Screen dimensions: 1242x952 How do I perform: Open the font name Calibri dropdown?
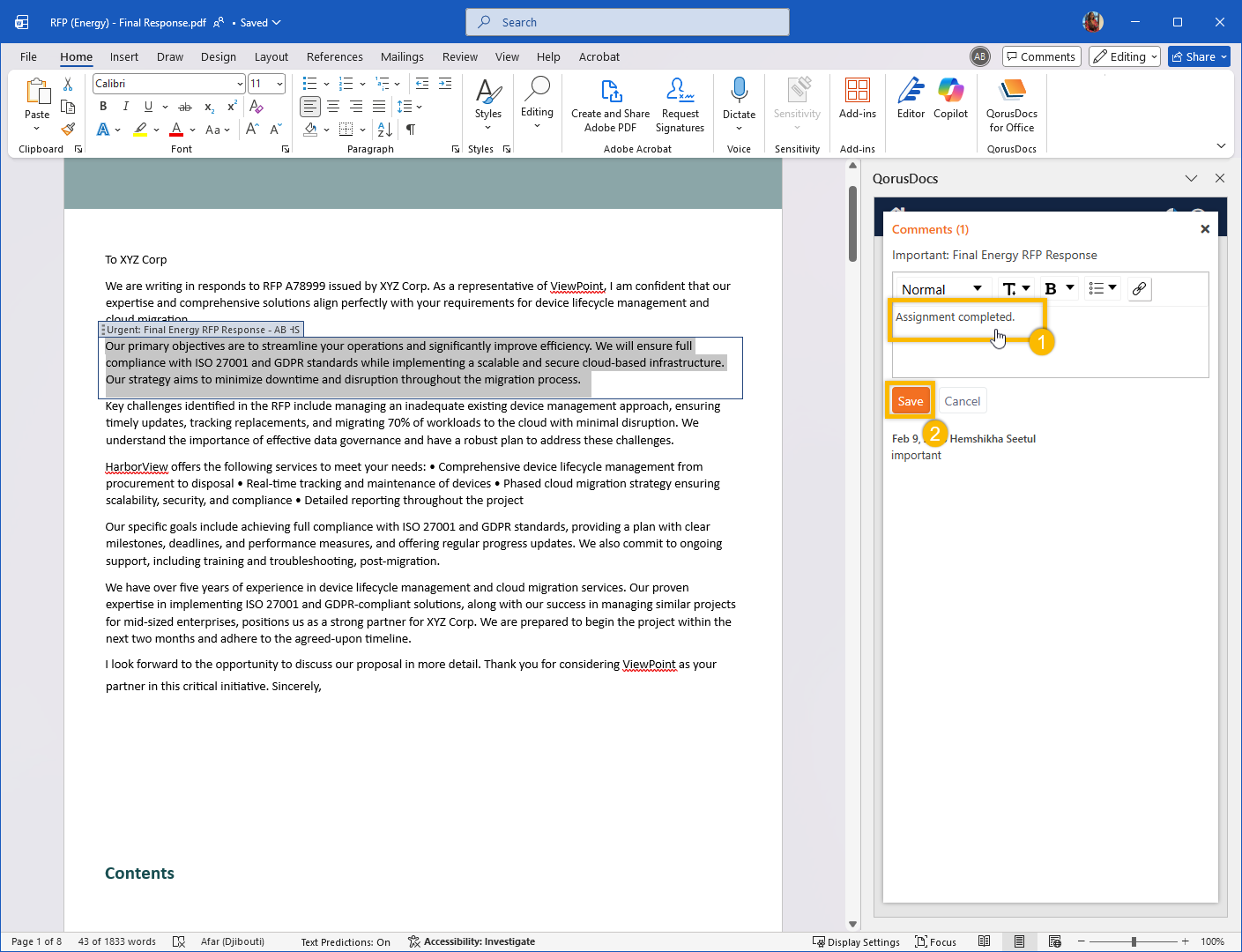pyautogui.click(x=239, y=84)
